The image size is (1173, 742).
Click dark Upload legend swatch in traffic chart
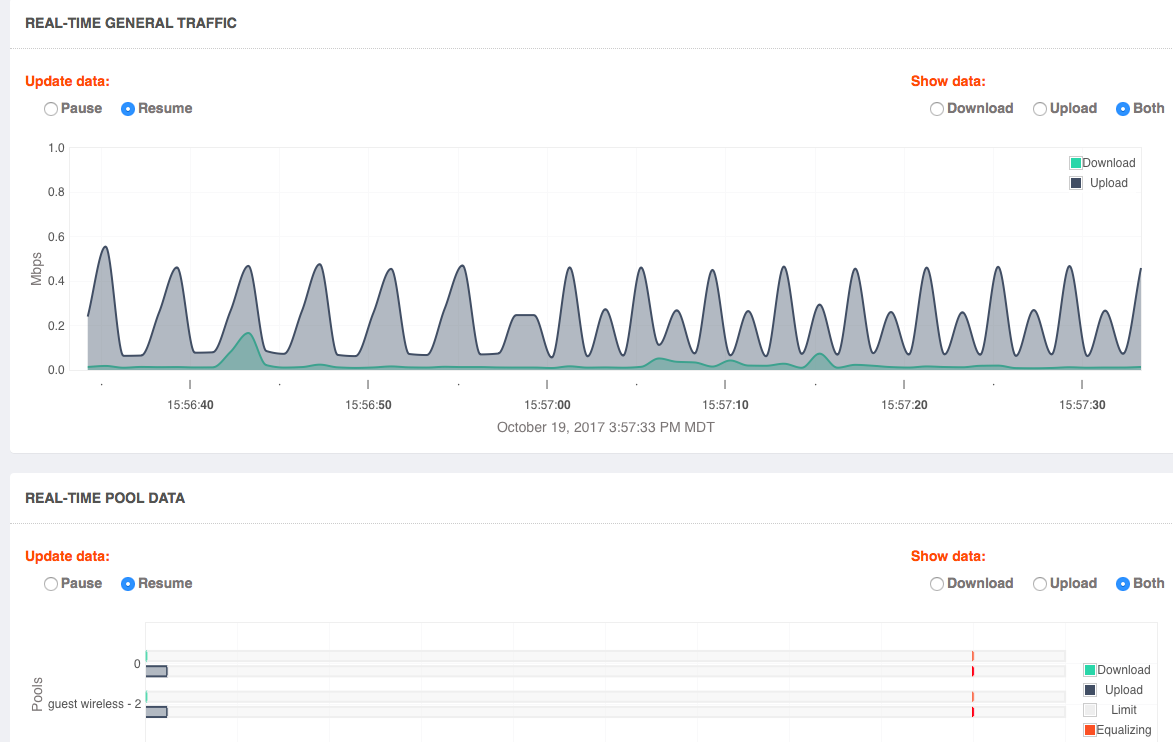click(x=1076, y=183)
